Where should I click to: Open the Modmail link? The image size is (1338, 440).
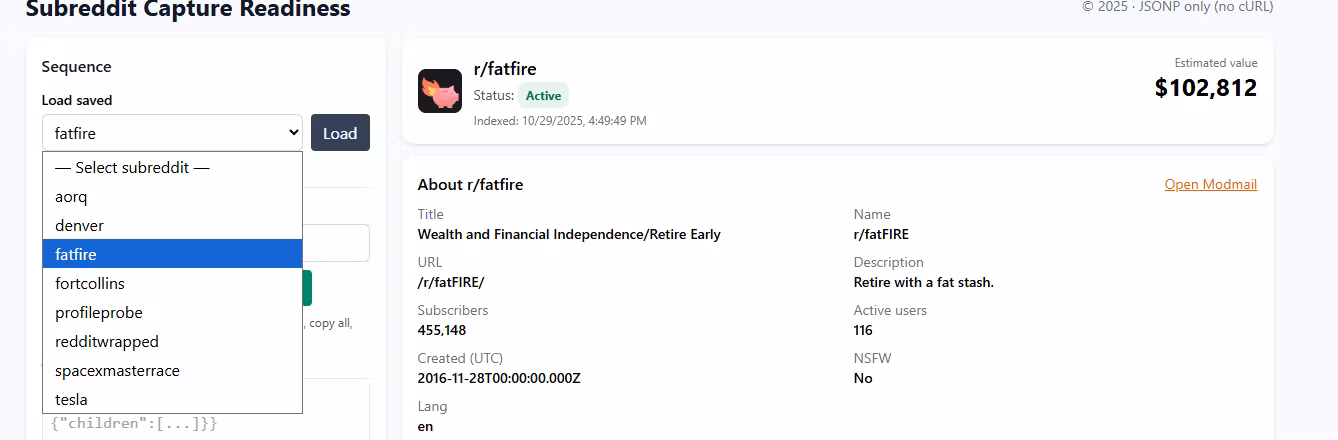(1210, 185)
